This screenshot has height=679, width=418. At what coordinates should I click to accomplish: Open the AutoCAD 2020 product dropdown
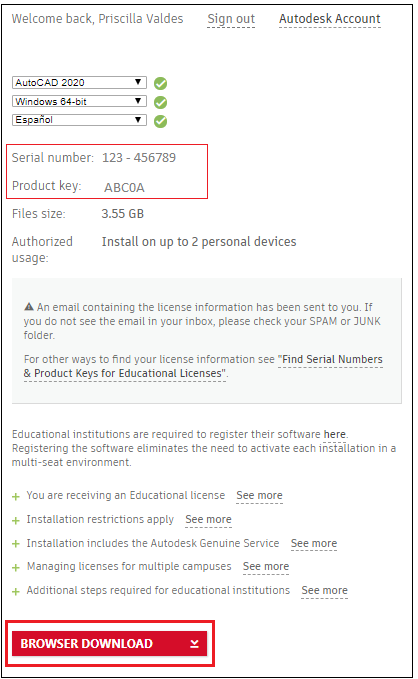[79, 82]
